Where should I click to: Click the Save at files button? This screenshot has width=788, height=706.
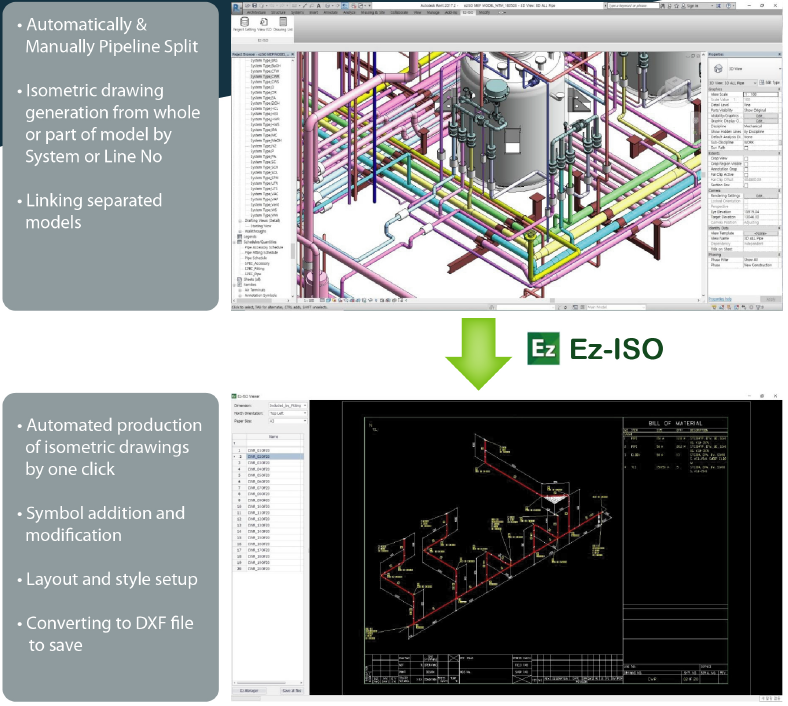290,691
